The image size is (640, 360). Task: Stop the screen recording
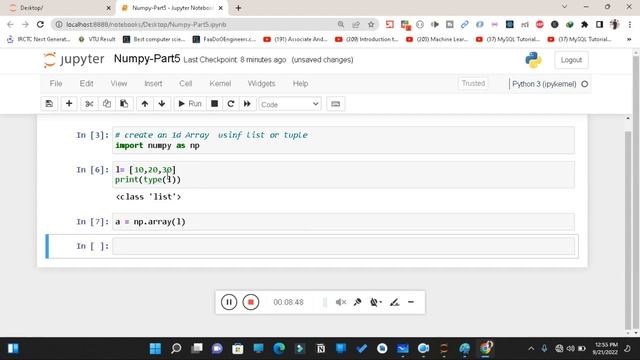pyautogui.click(x=251, y=302)
